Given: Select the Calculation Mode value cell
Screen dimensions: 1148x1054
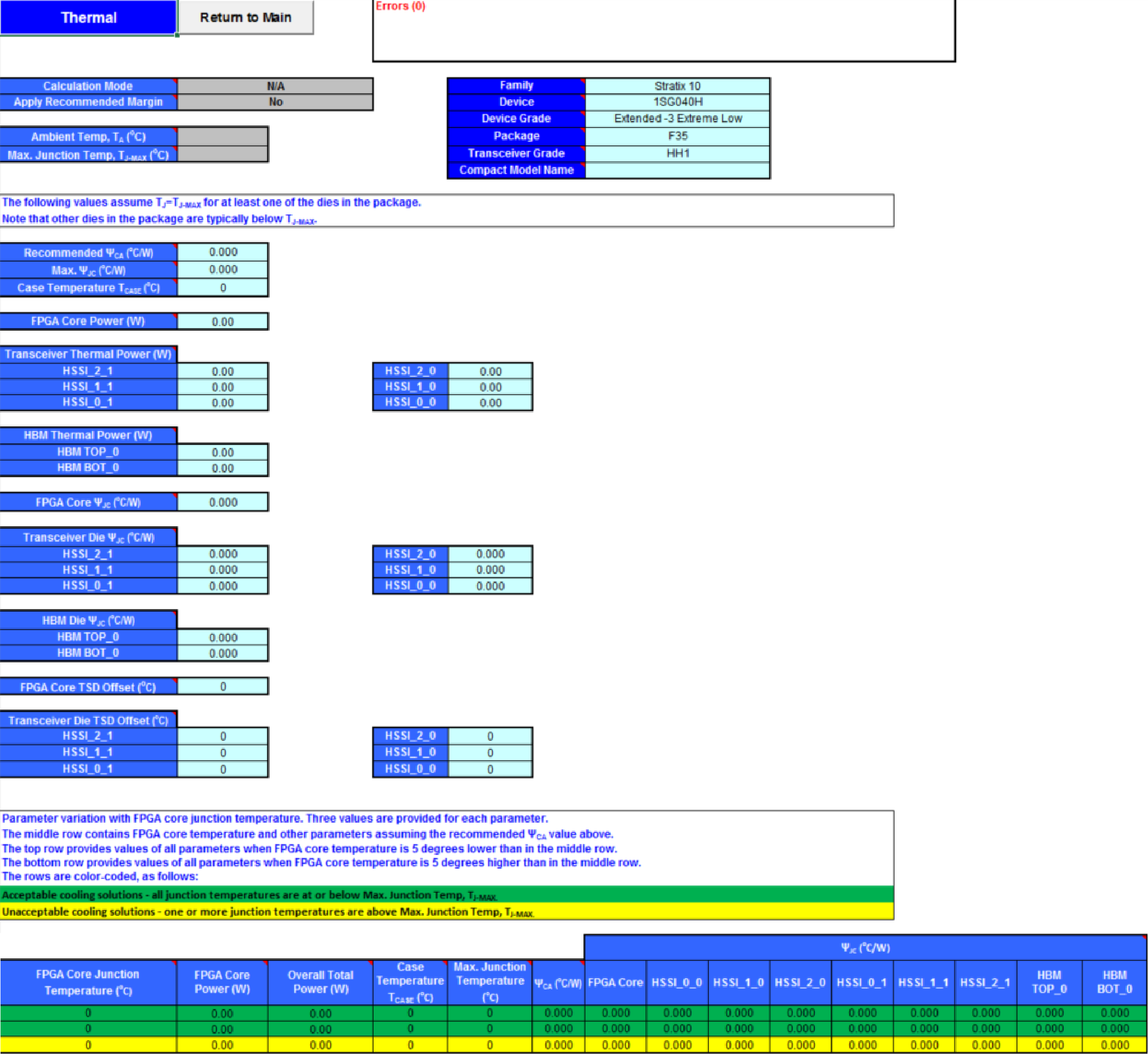Looking at the screenshot, I should (x=275, y=86).
